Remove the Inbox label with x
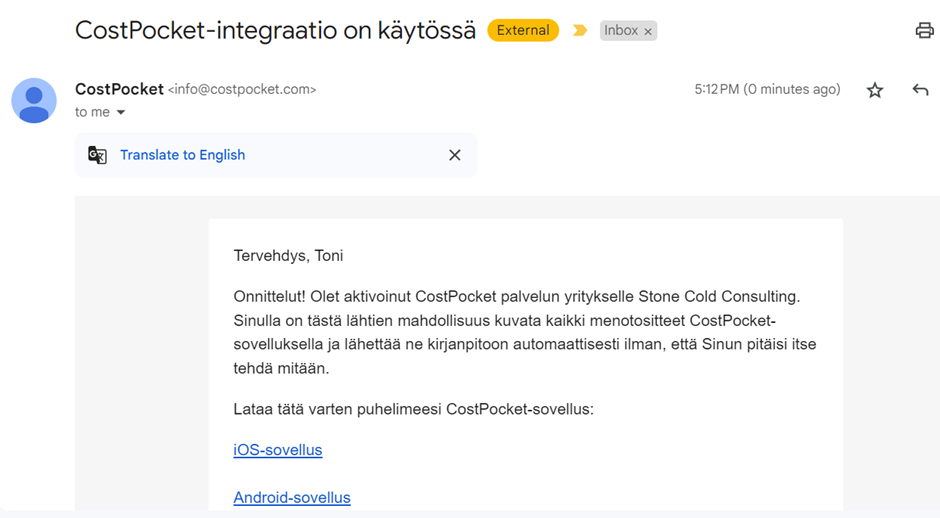940x518 pixels. coord(648,31)
